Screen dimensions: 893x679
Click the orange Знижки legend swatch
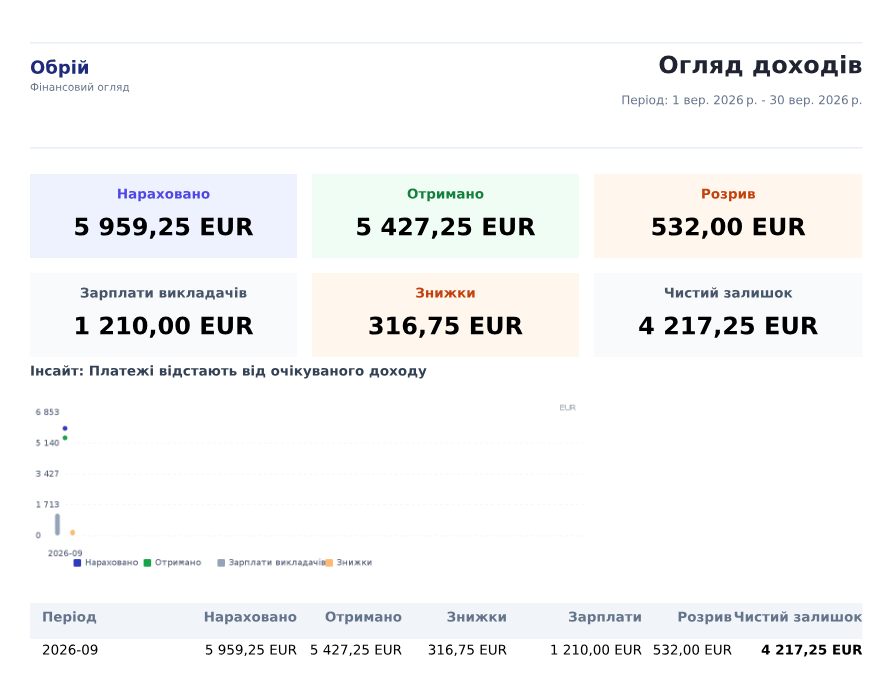[329, 563]
